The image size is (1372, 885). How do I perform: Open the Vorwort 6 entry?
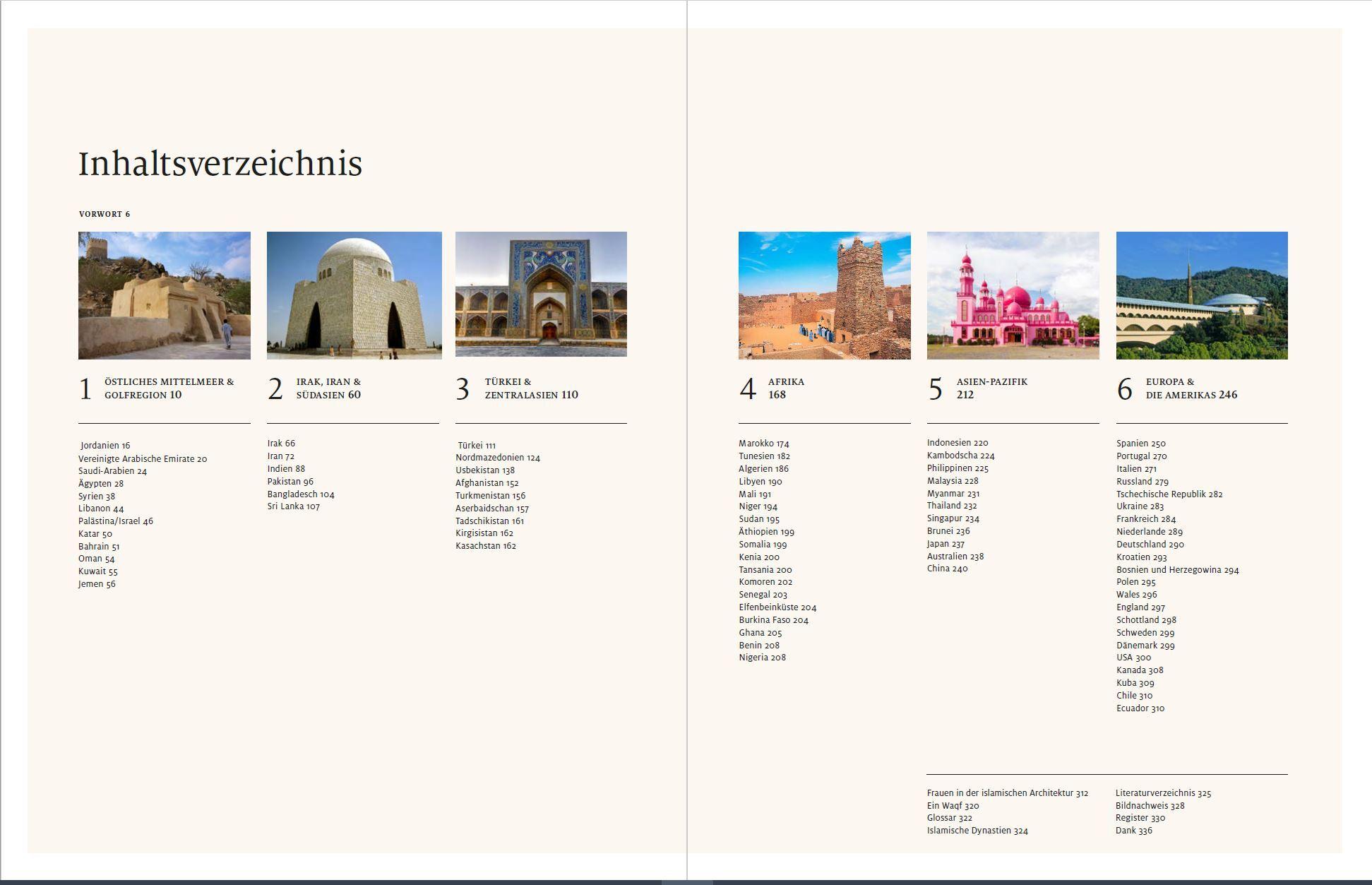[105, 214]
